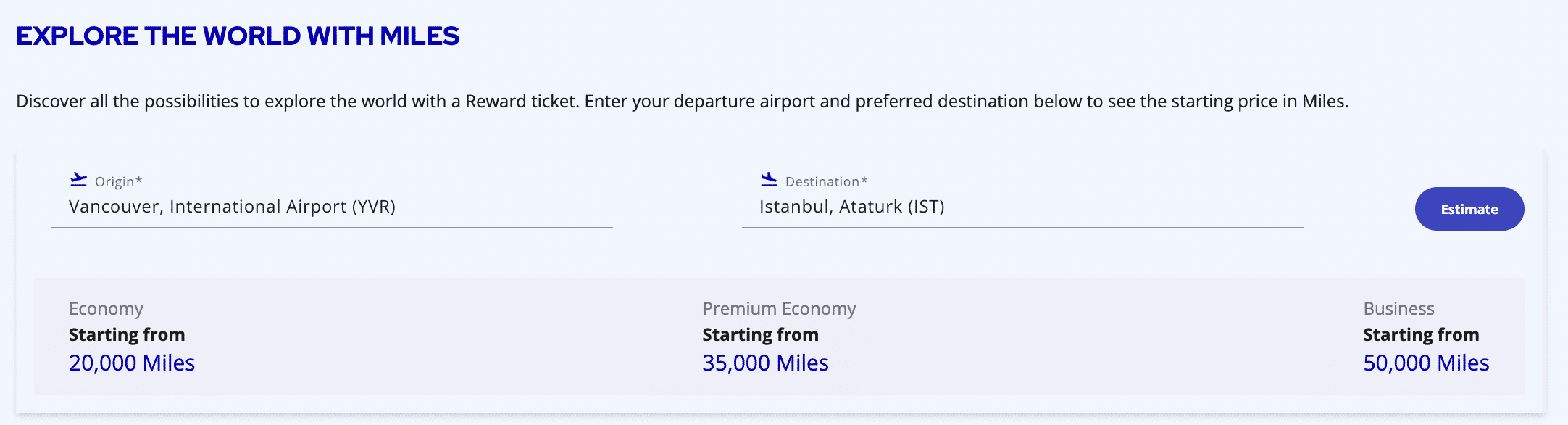Click Starting from under Business
This screenshot has height=425, width=1568.
point(1421,335)
